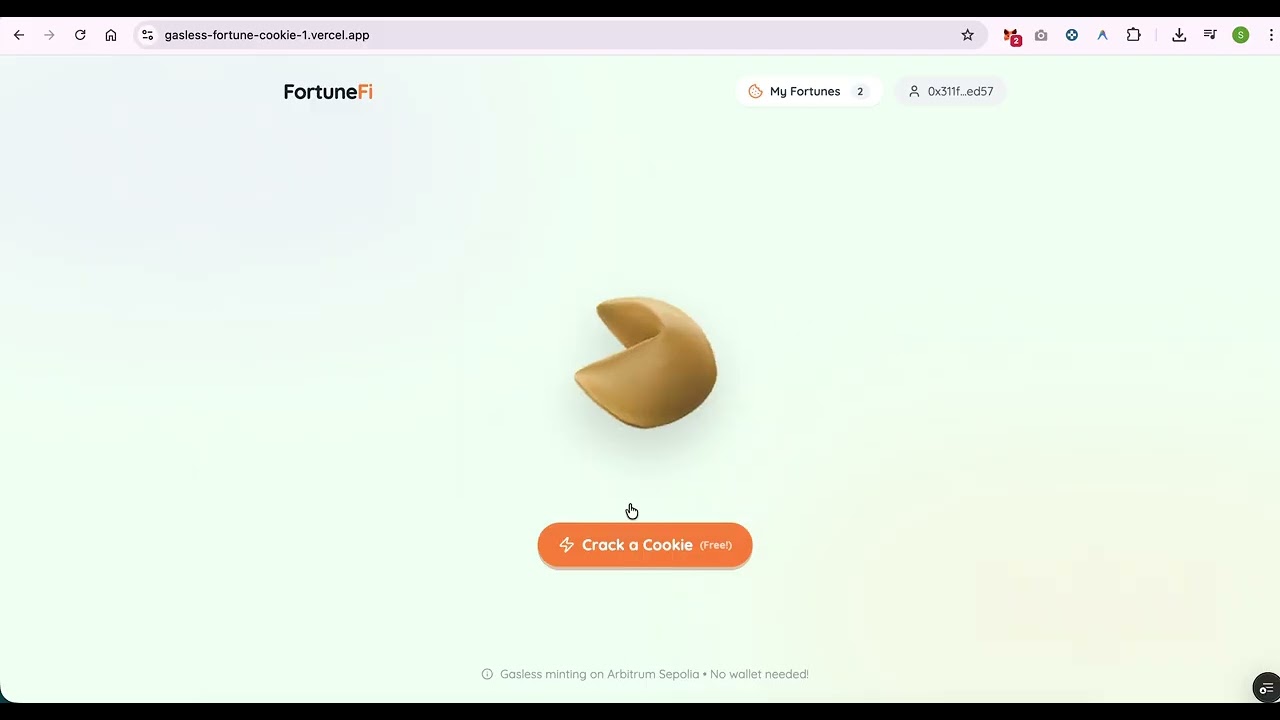The width and height of the screenshot is (1280, 720).
Task: Open the green profile avatar
Action: pyautogui.click(x=1241, y=35)
